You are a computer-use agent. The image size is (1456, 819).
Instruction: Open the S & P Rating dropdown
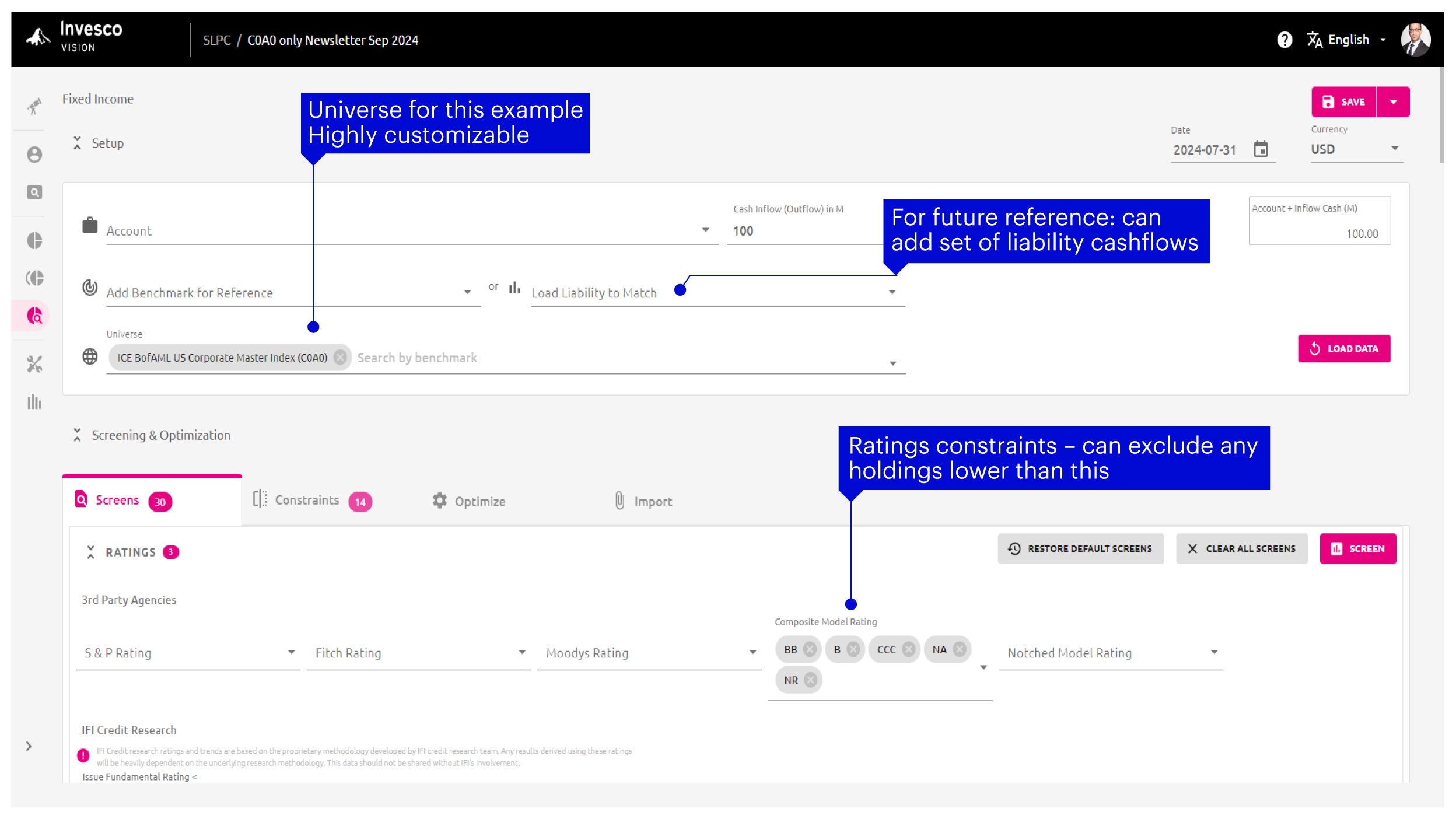point(188,653)
